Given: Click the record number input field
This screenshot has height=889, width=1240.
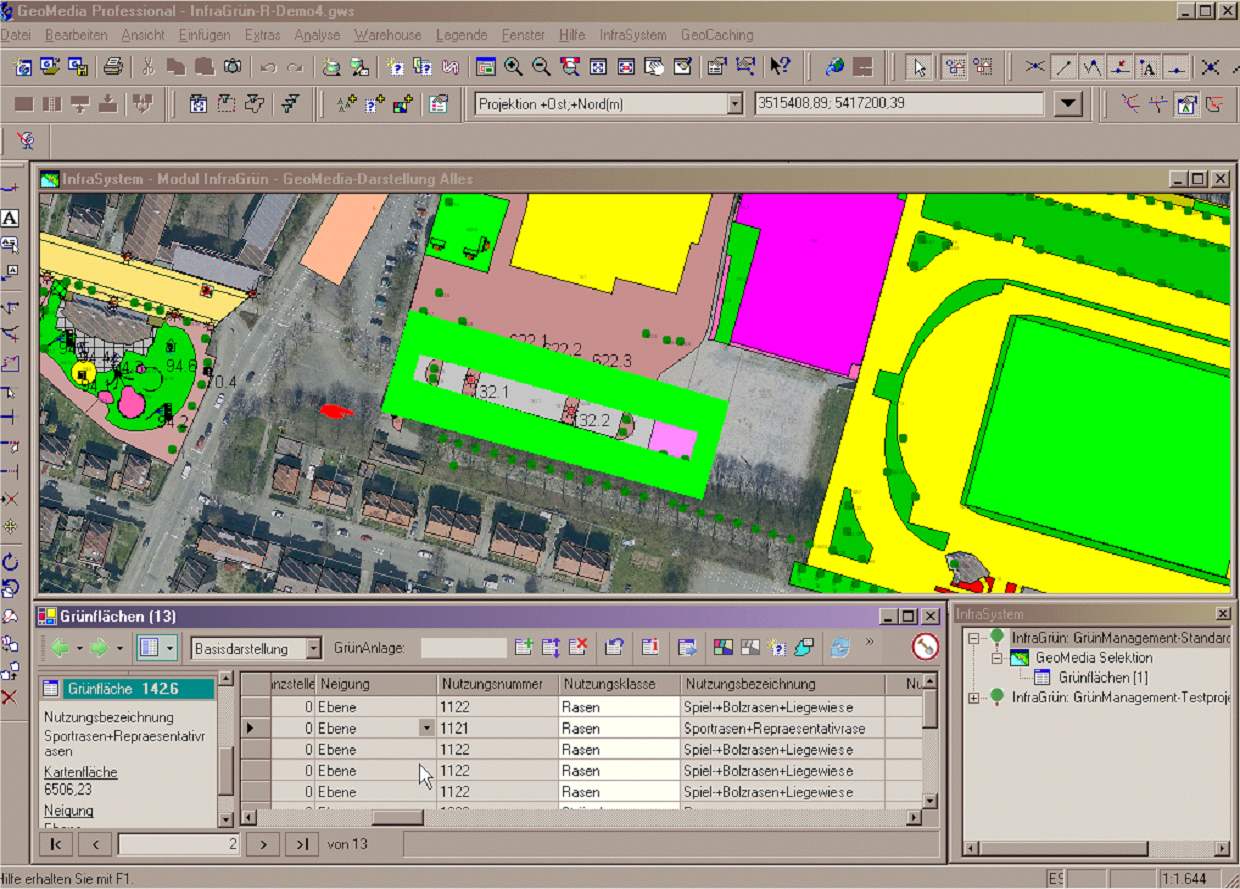Looking at the screenshot, I should [178, 844].
